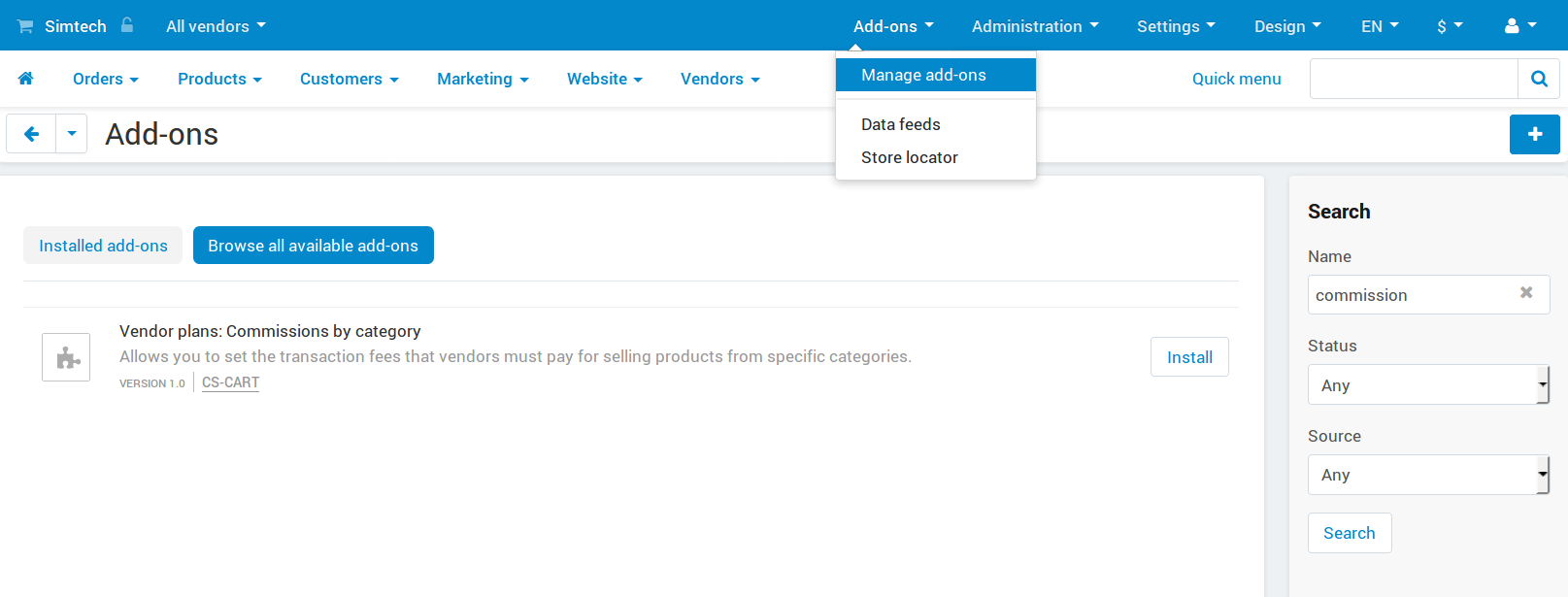Open the Design menu

pos(1287,26)
